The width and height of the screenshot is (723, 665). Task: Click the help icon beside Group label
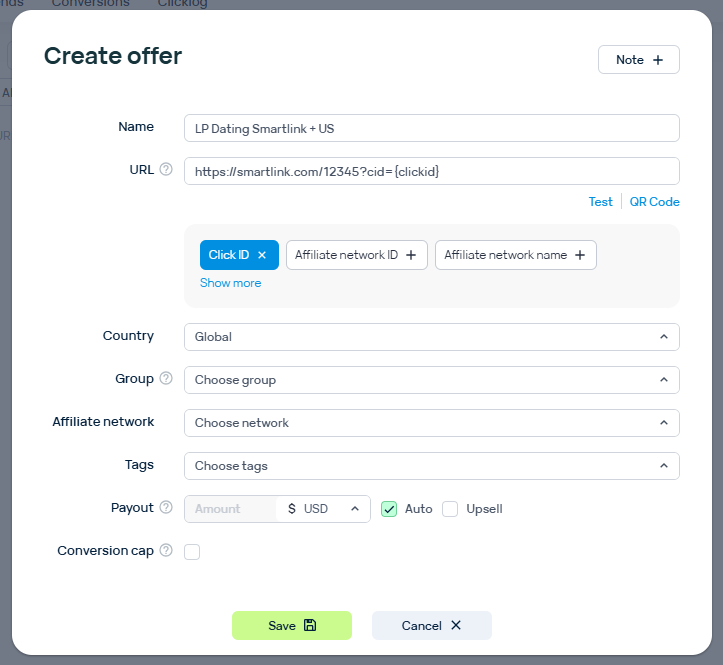click(166, 379)
